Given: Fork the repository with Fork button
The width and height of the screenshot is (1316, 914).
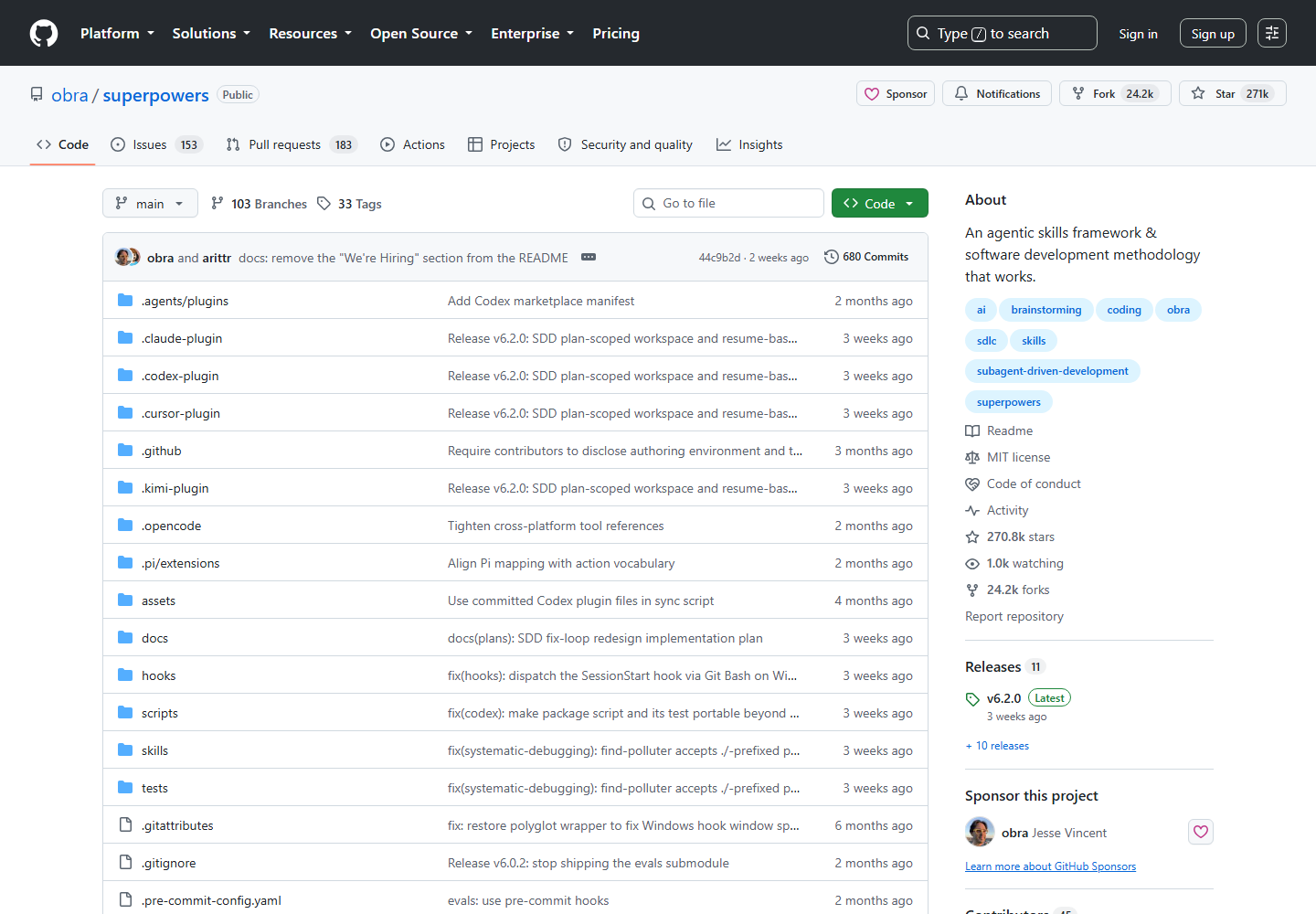Looking at the screenshot, I should [x=1115, y=93].
